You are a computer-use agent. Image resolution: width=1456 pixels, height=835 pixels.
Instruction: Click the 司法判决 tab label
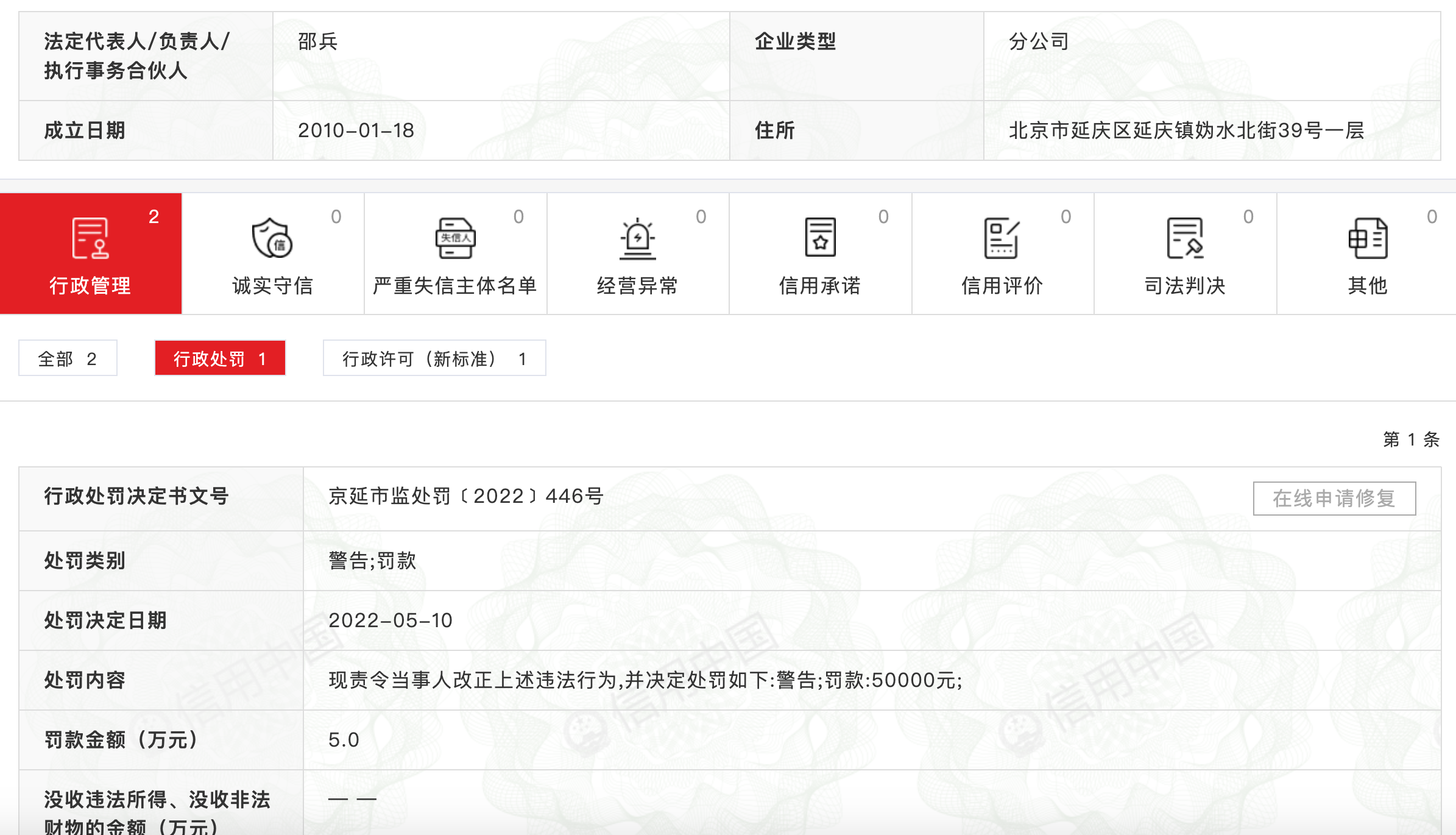coord(1185,285)
